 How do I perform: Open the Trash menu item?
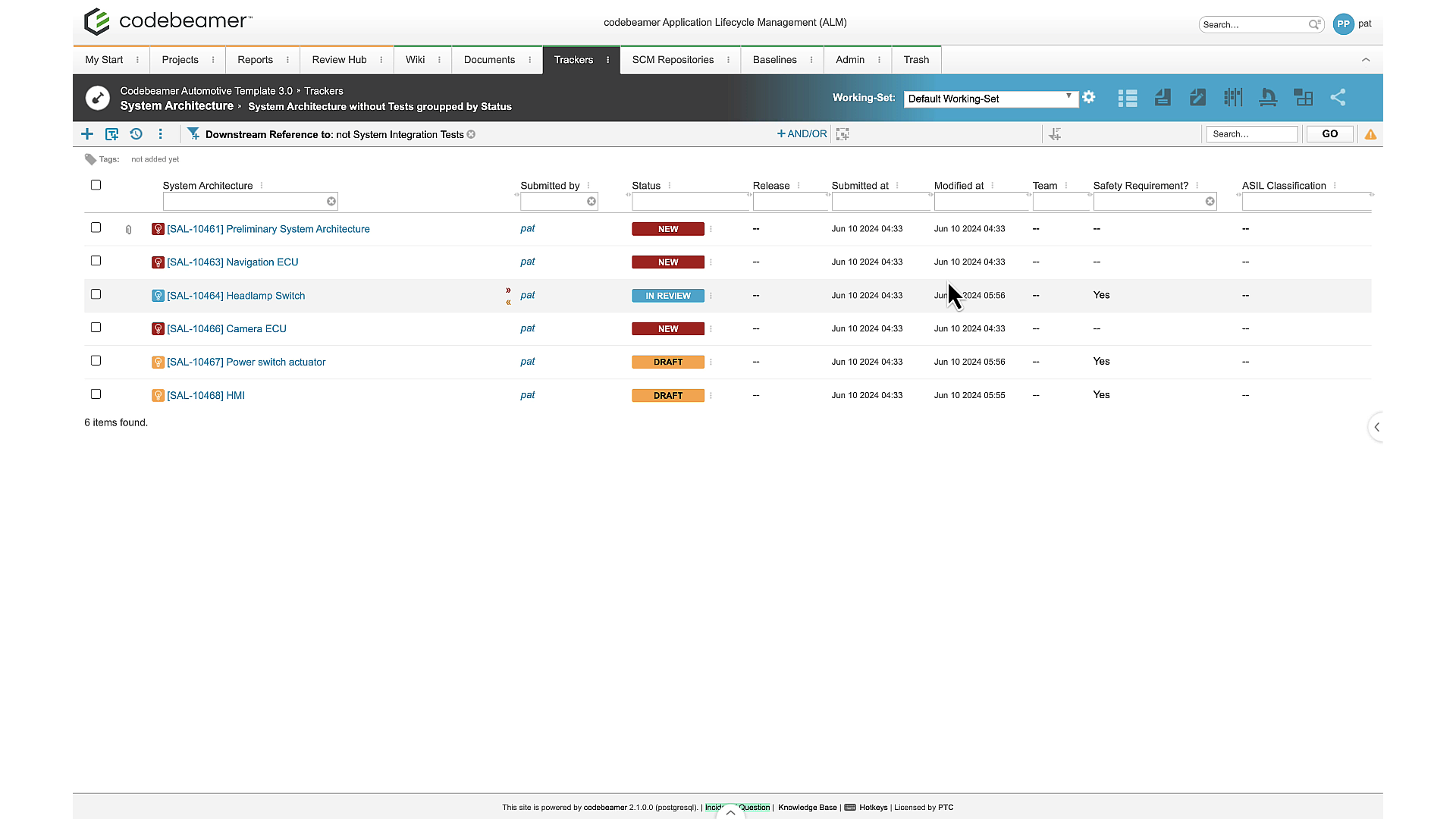coord(916,59)
